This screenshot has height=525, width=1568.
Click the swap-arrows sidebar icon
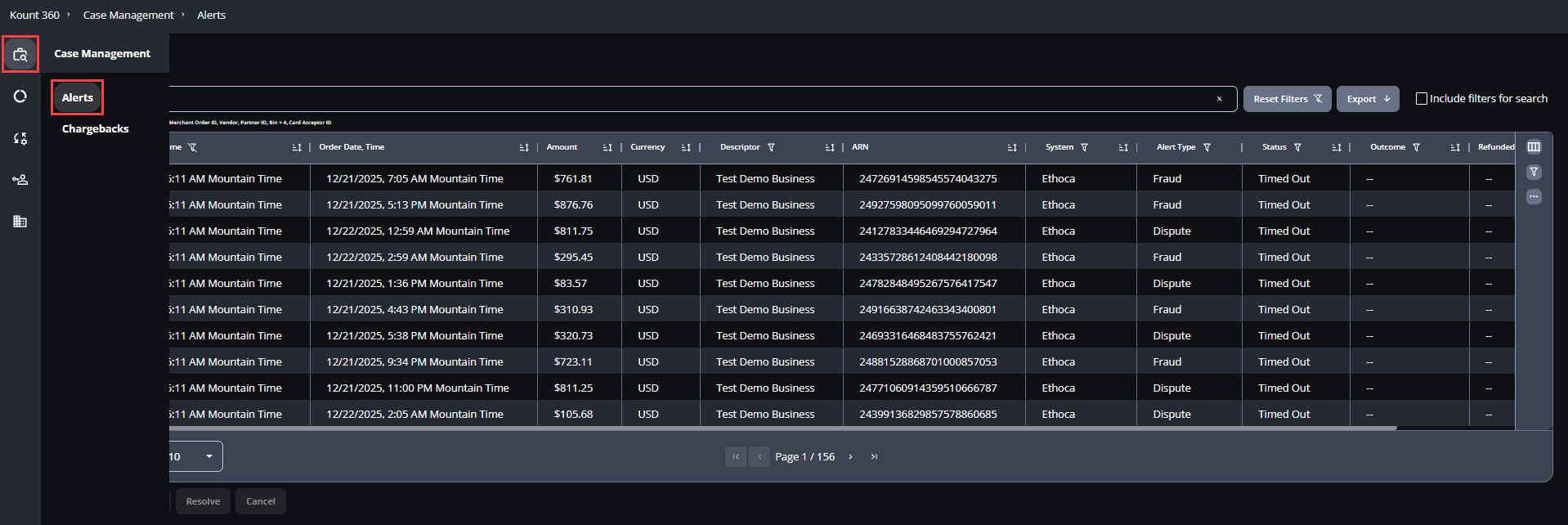point(20,138)
